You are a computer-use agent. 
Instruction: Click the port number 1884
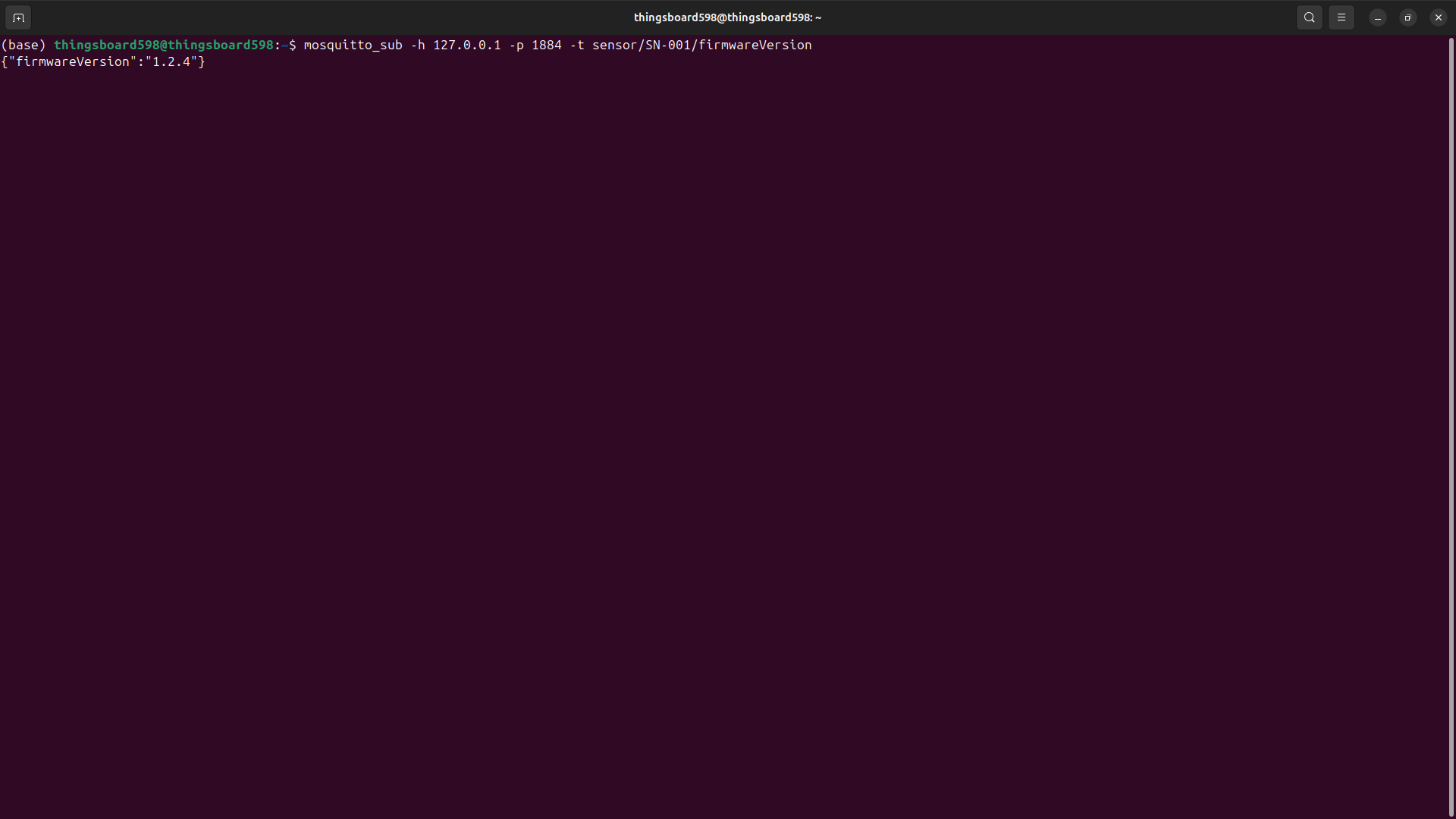[x=546, y=45]
